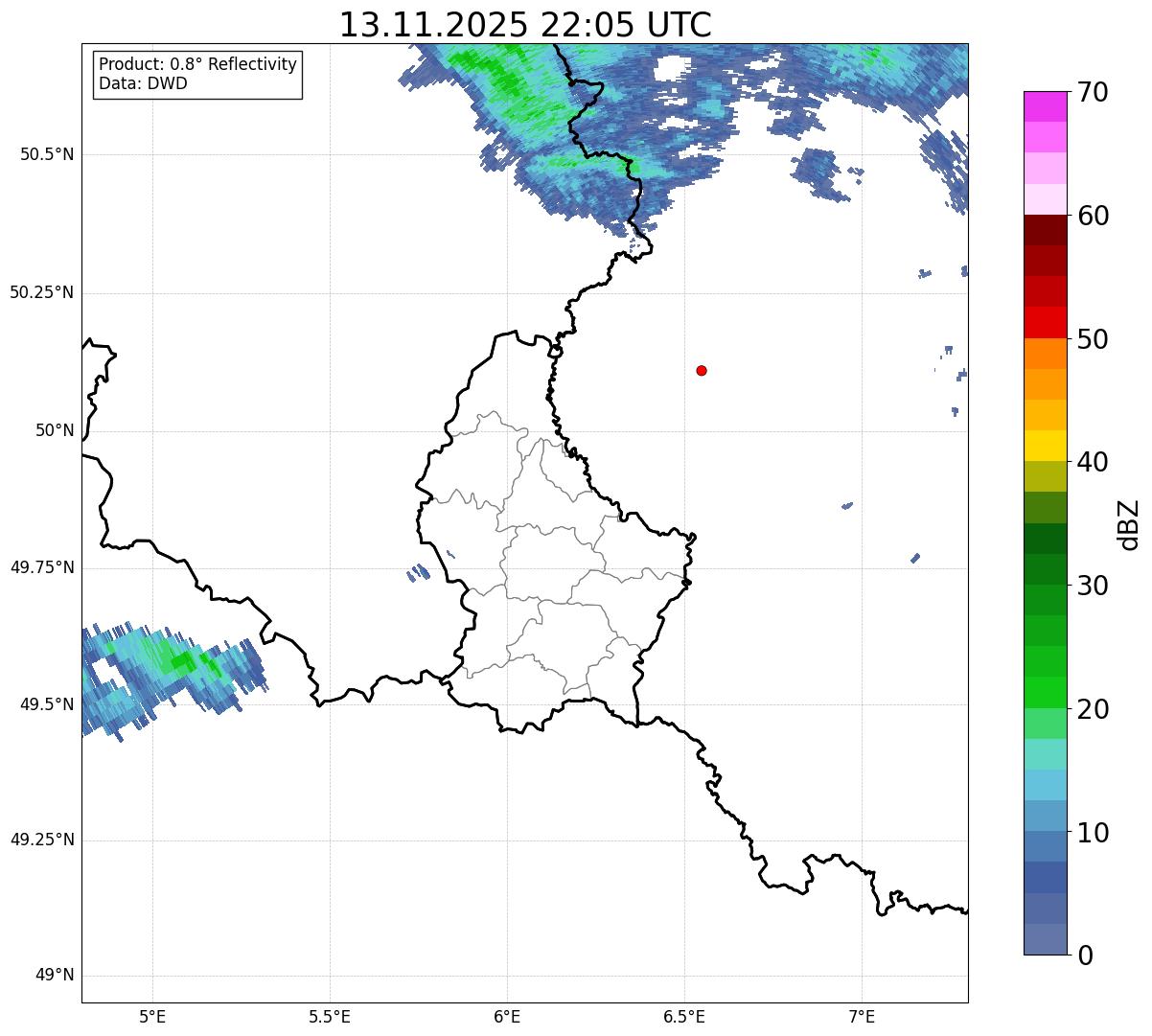
Task: Click the olive colorbar swatch just below 40
Action: 1046,476
